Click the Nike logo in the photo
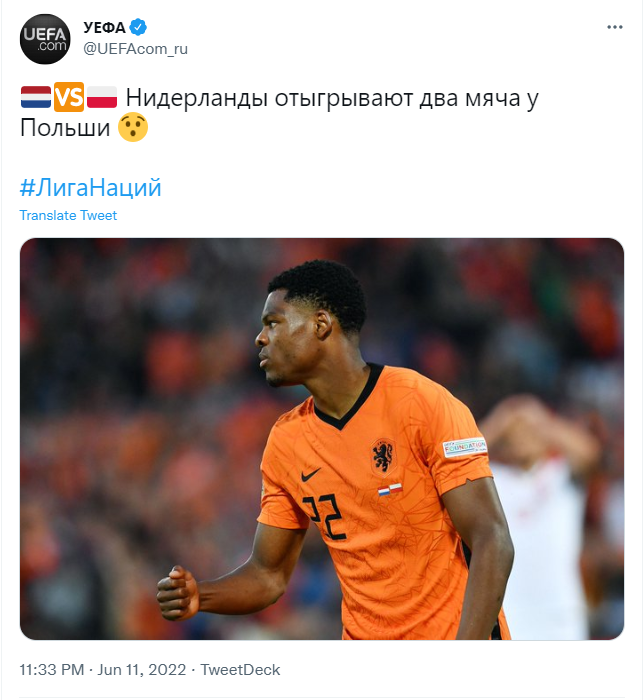The width and height of the screenshot is (643, 700). tap(311, 475)
